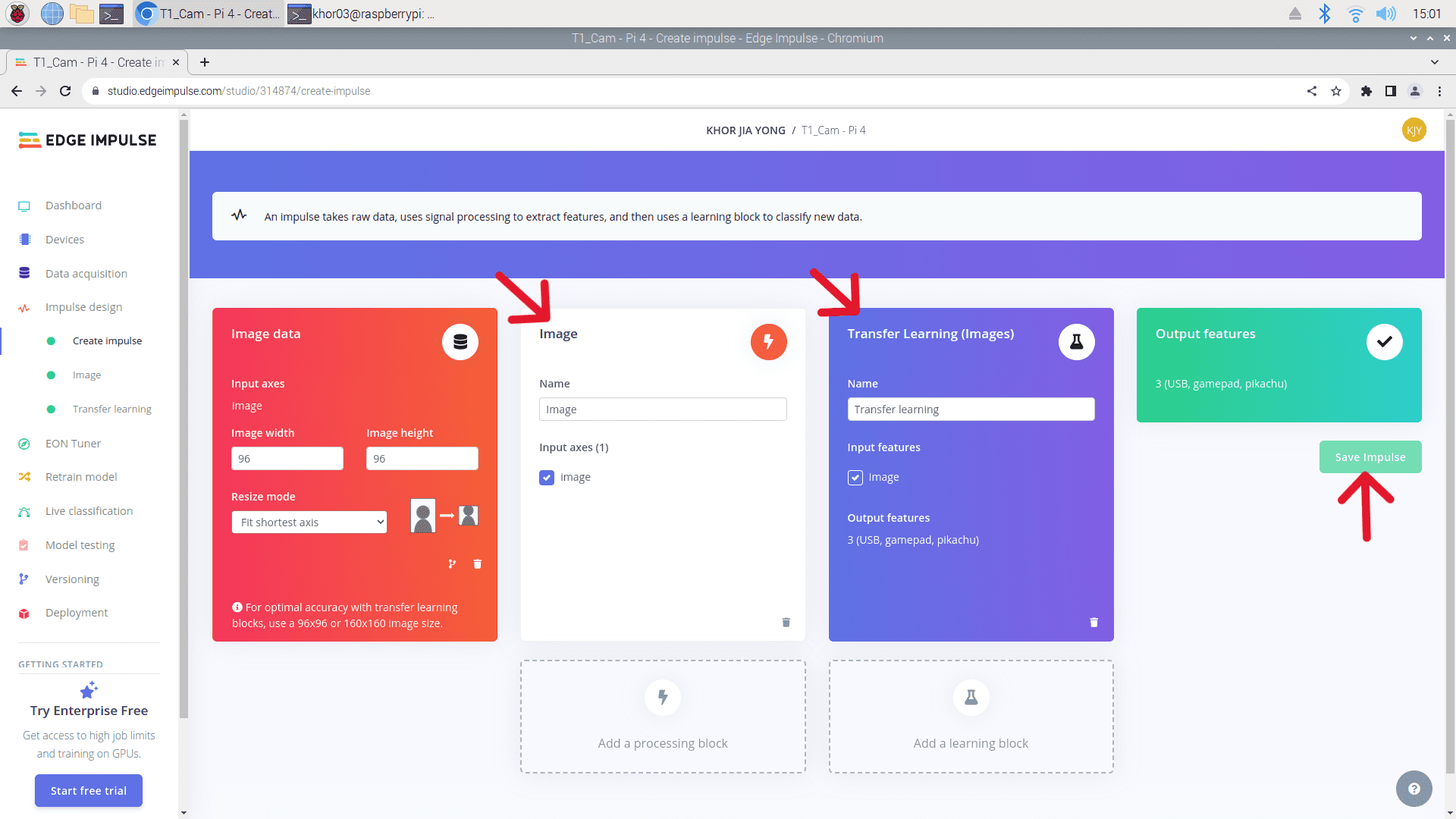Viewport: 1456px width, 819px height.
Task: Click the KJY user avatar
Action: click(1414, 130)
